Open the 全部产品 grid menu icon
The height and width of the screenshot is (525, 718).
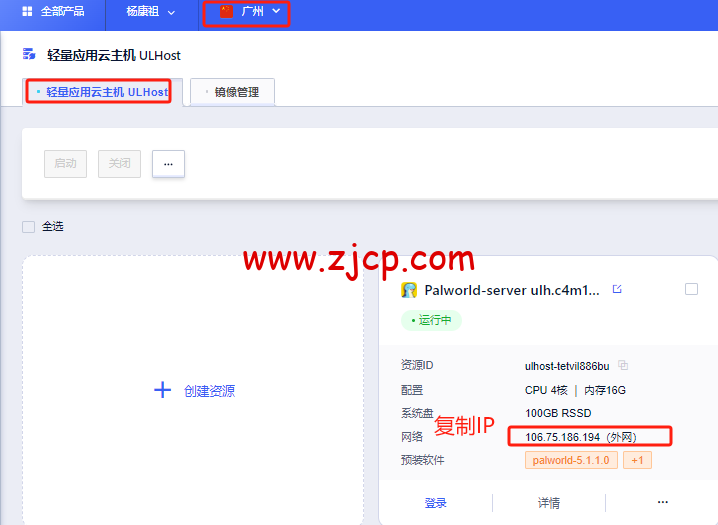(x=27, y=11)
